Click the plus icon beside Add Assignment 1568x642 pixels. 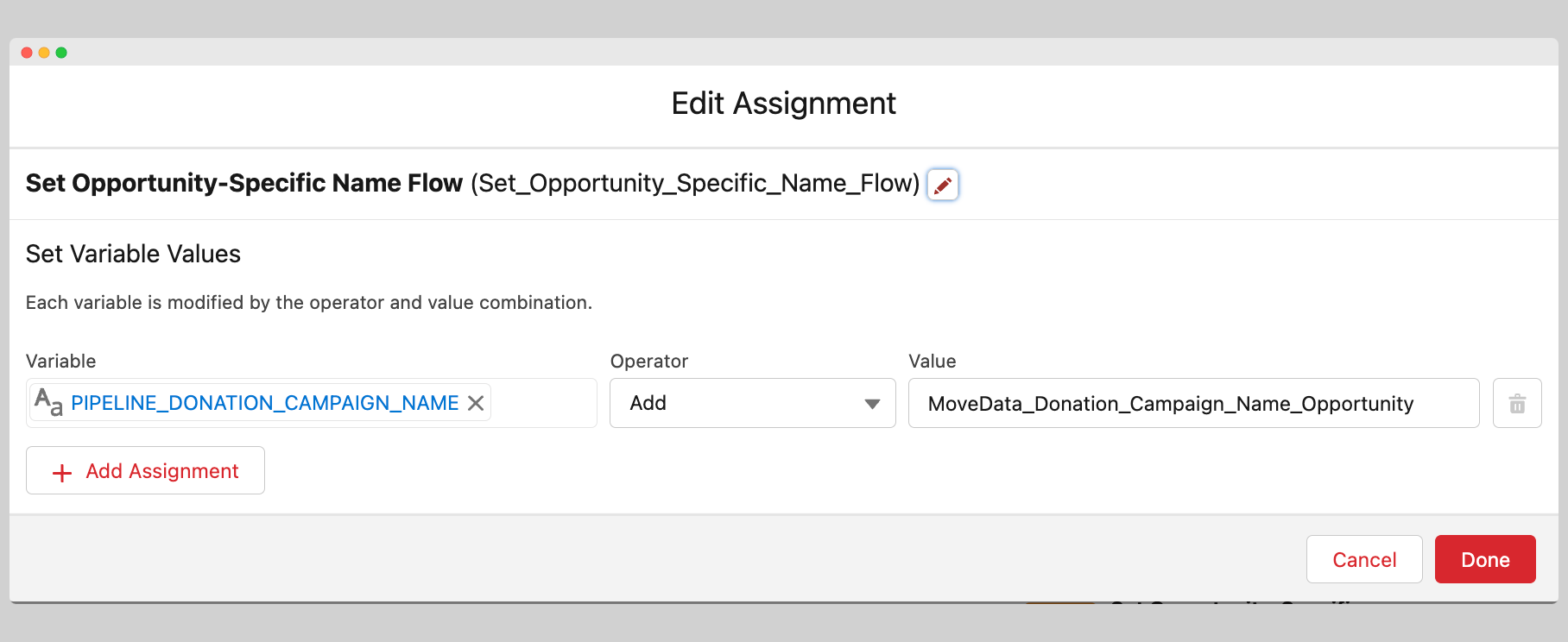point(62,472)
